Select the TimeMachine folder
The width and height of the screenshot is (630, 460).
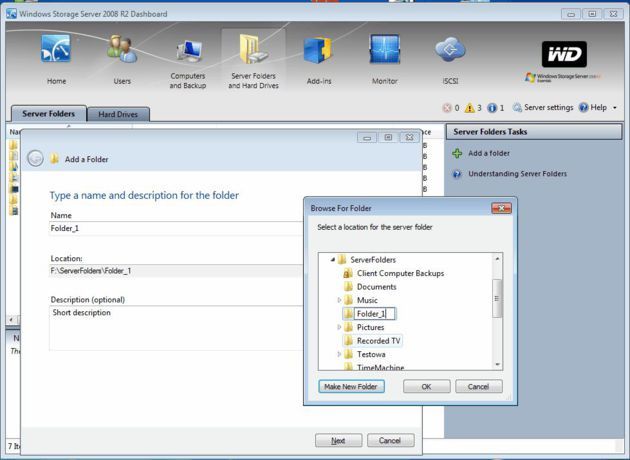click(380, 367)
